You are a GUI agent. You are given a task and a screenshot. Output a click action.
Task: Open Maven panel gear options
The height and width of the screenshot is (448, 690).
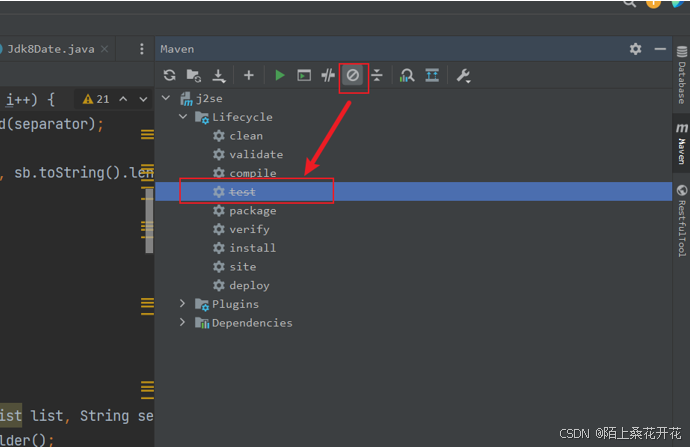(635, 49)
